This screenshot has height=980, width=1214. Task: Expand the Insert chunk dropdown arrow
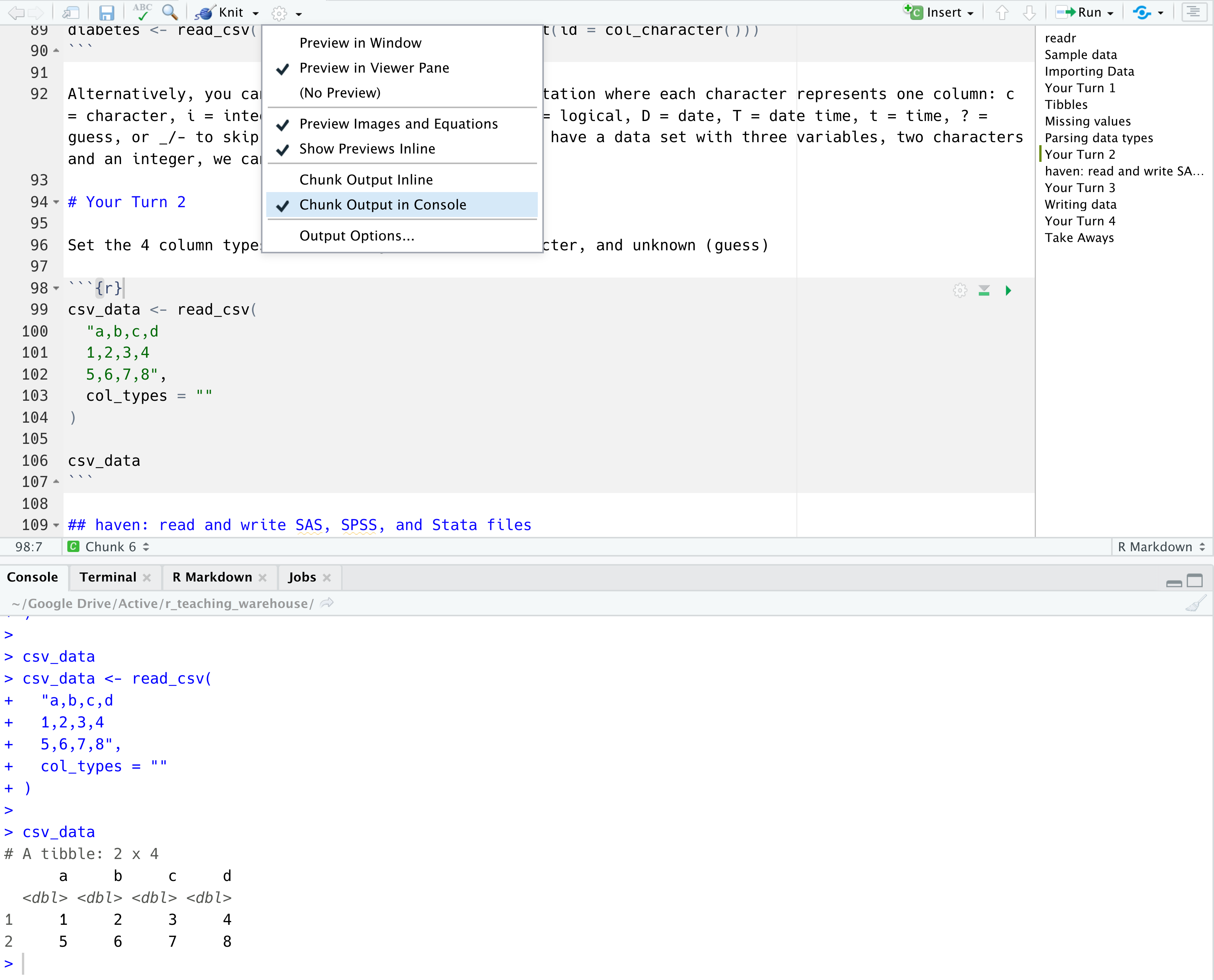971,13
